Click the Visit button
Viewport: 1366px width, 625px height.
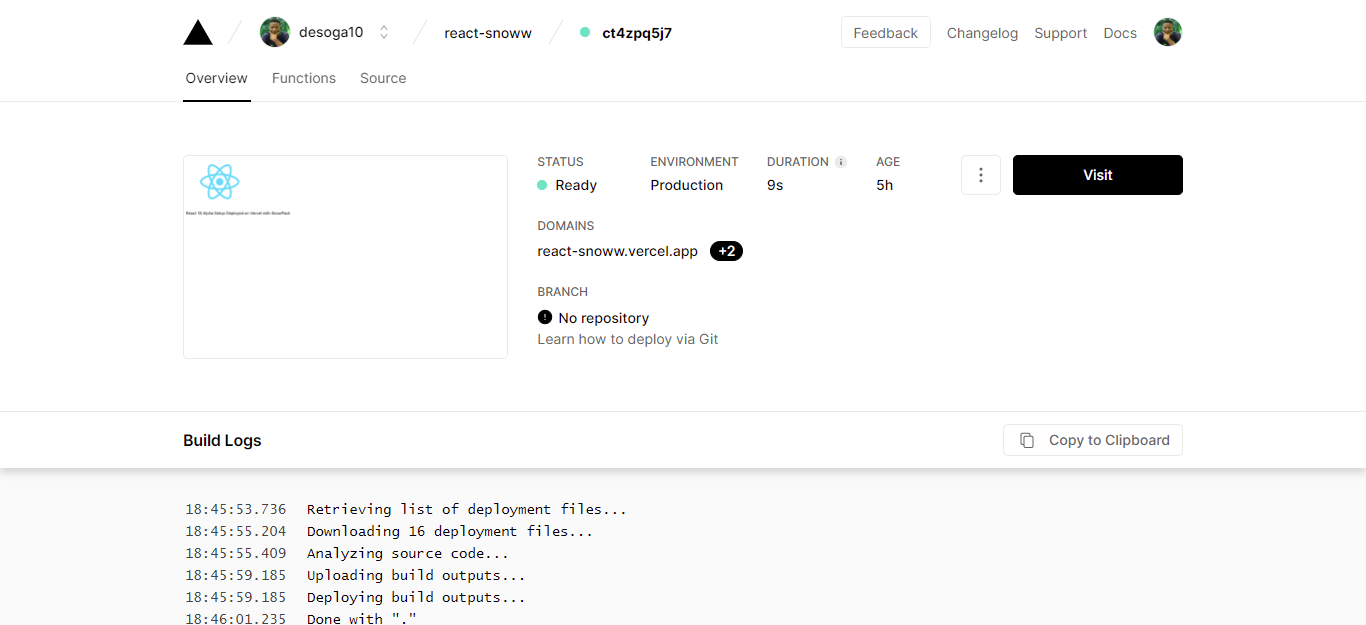[x=1098, y=175]
